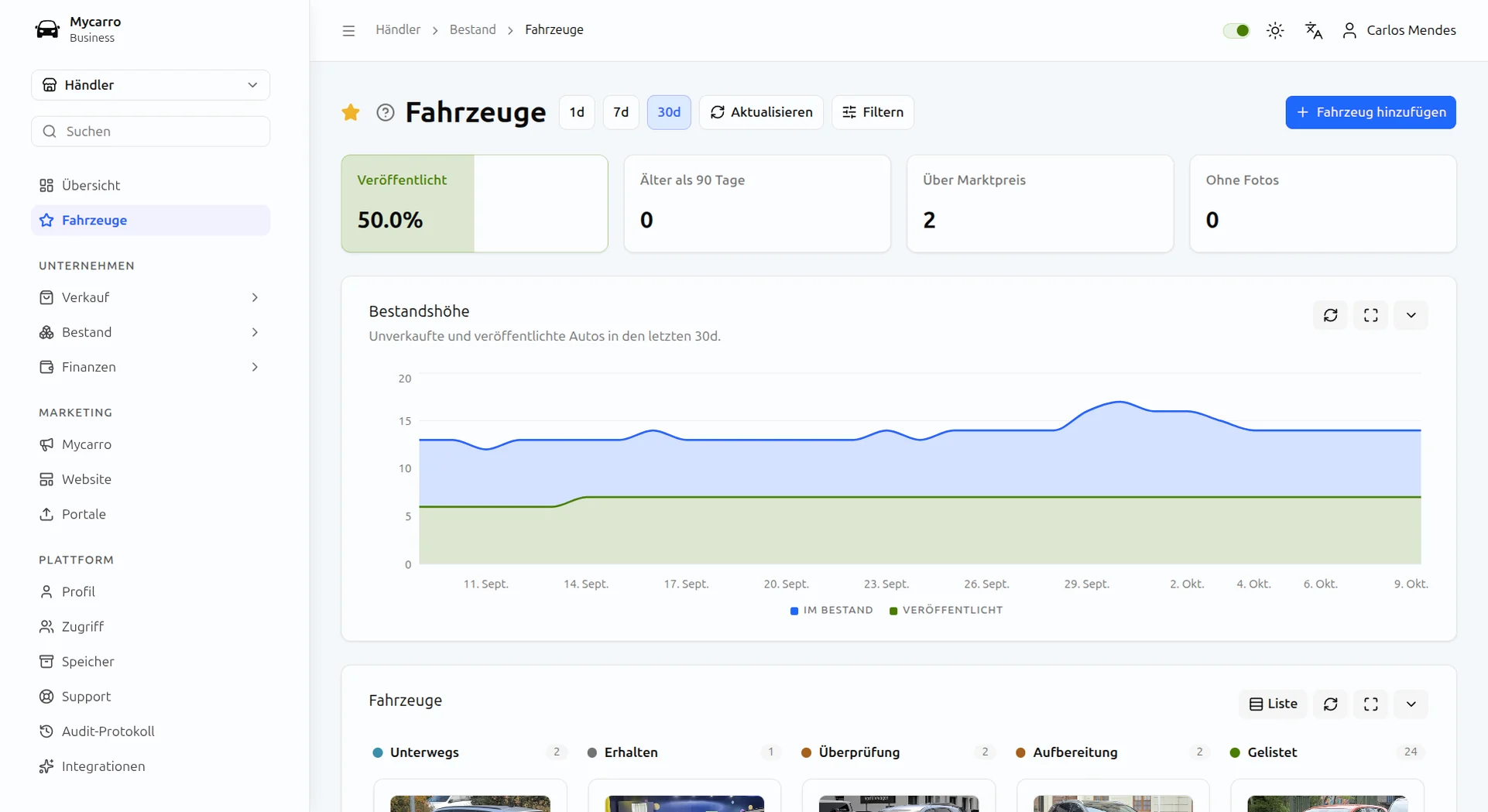
Task: Open Fahrzeuge in the sidebar
Action: coord(150,220)
